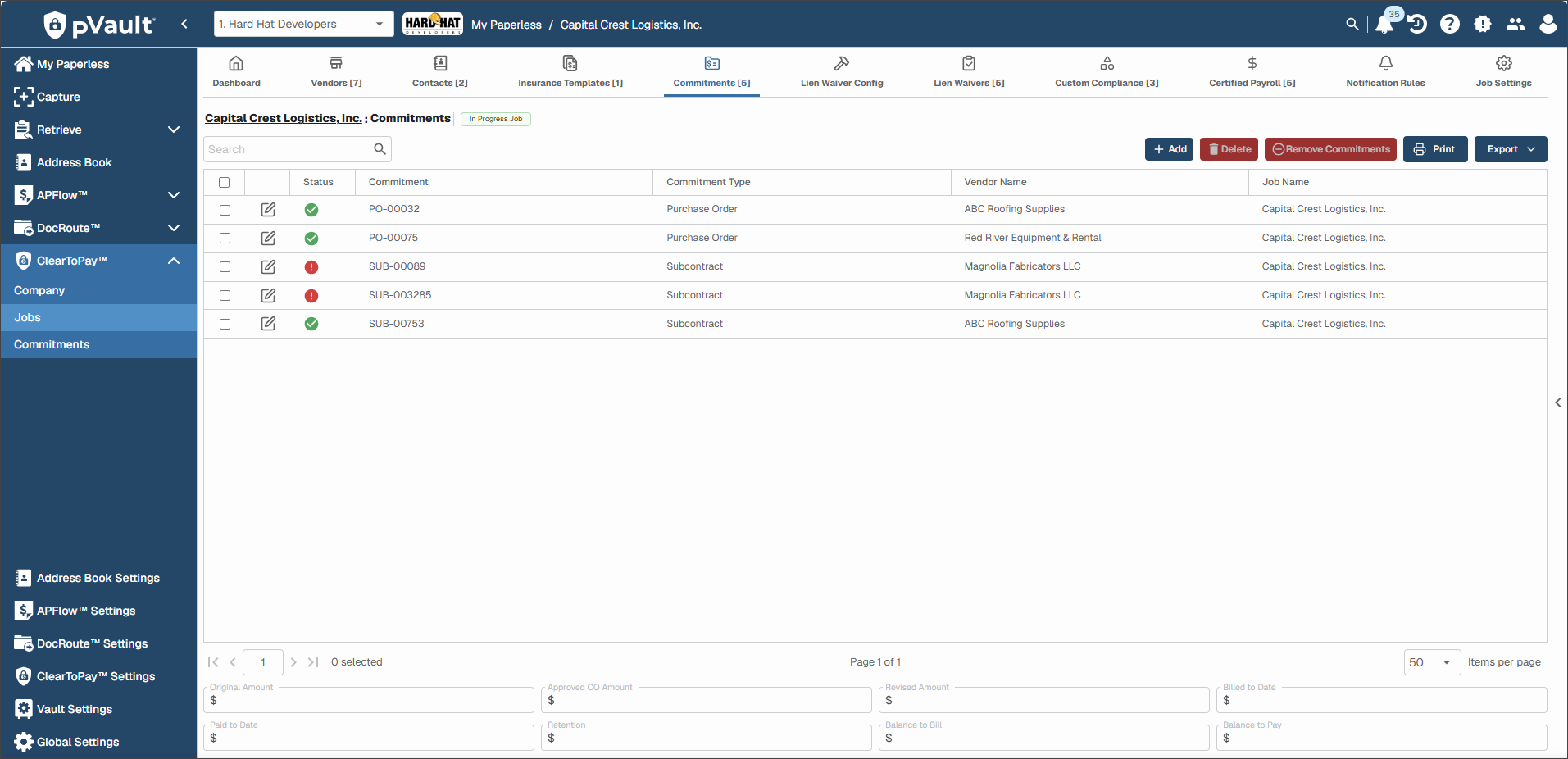Open the help question mark icon
The height and width of the screenshot is (759, 1568).
tap(1450, 24)
